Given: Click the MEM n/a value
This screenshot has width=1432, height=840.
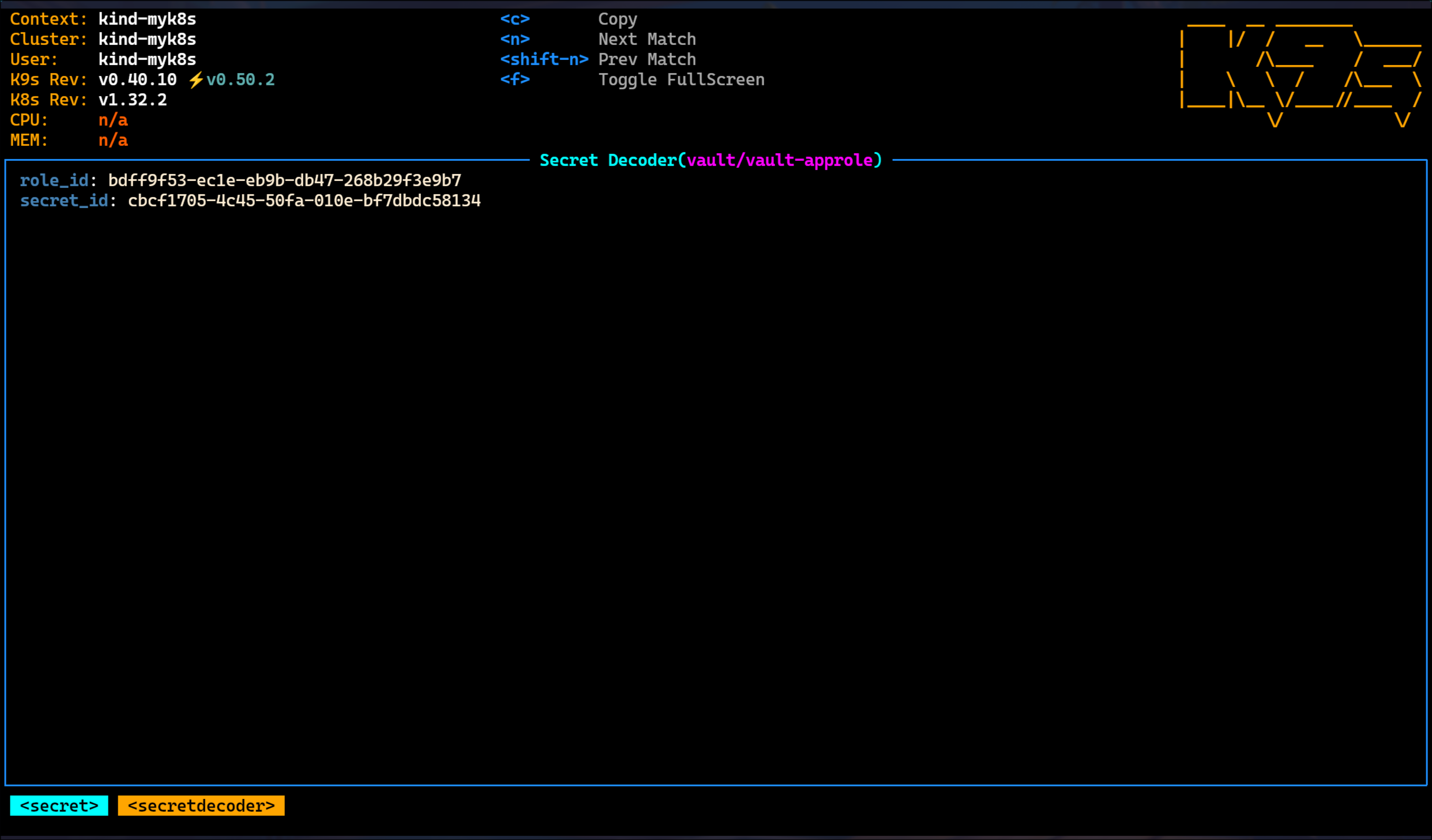Looking at the screenshot, I should (x=113, y=140).
